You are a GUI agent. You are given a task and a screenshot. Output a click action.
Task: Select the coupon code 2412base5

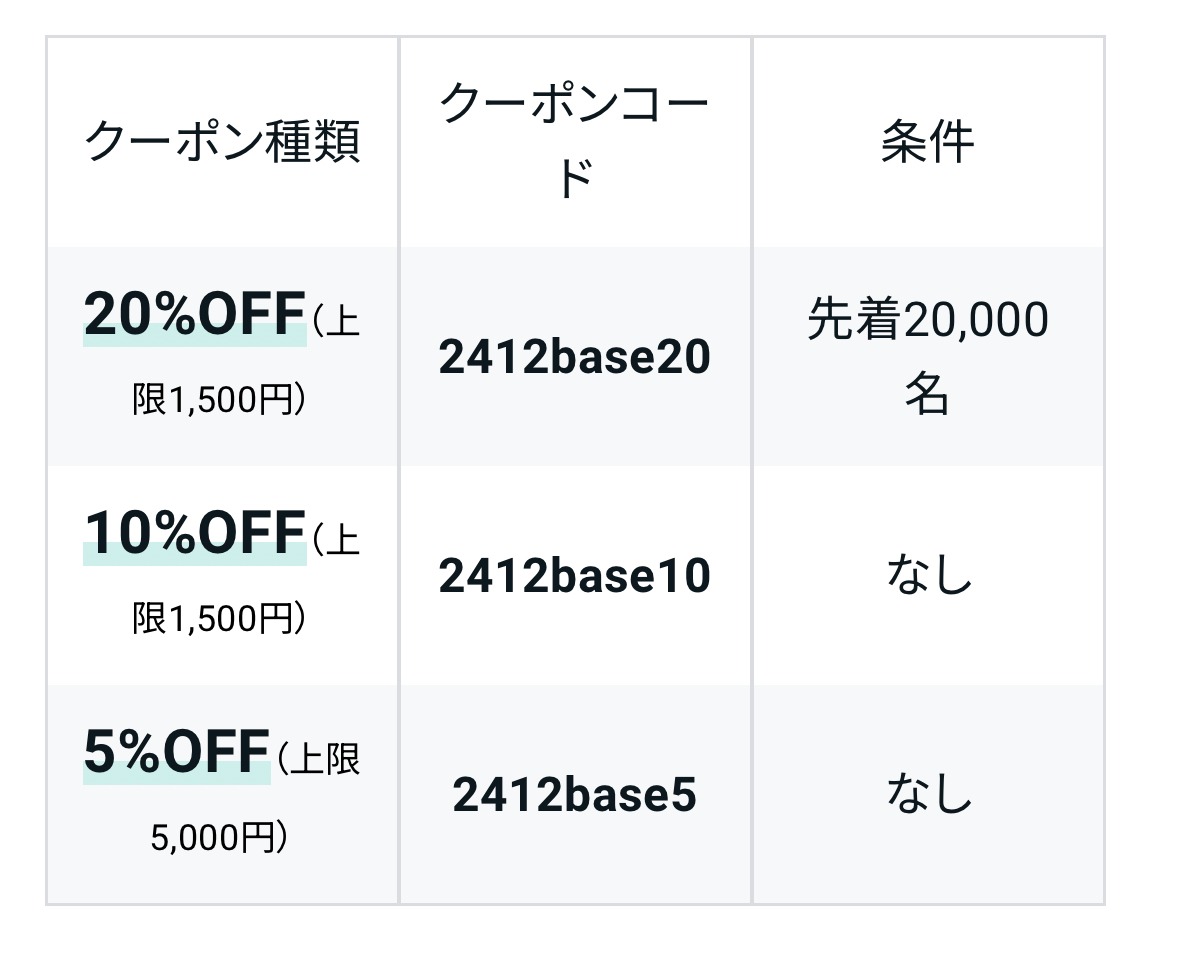pos(574,796)
